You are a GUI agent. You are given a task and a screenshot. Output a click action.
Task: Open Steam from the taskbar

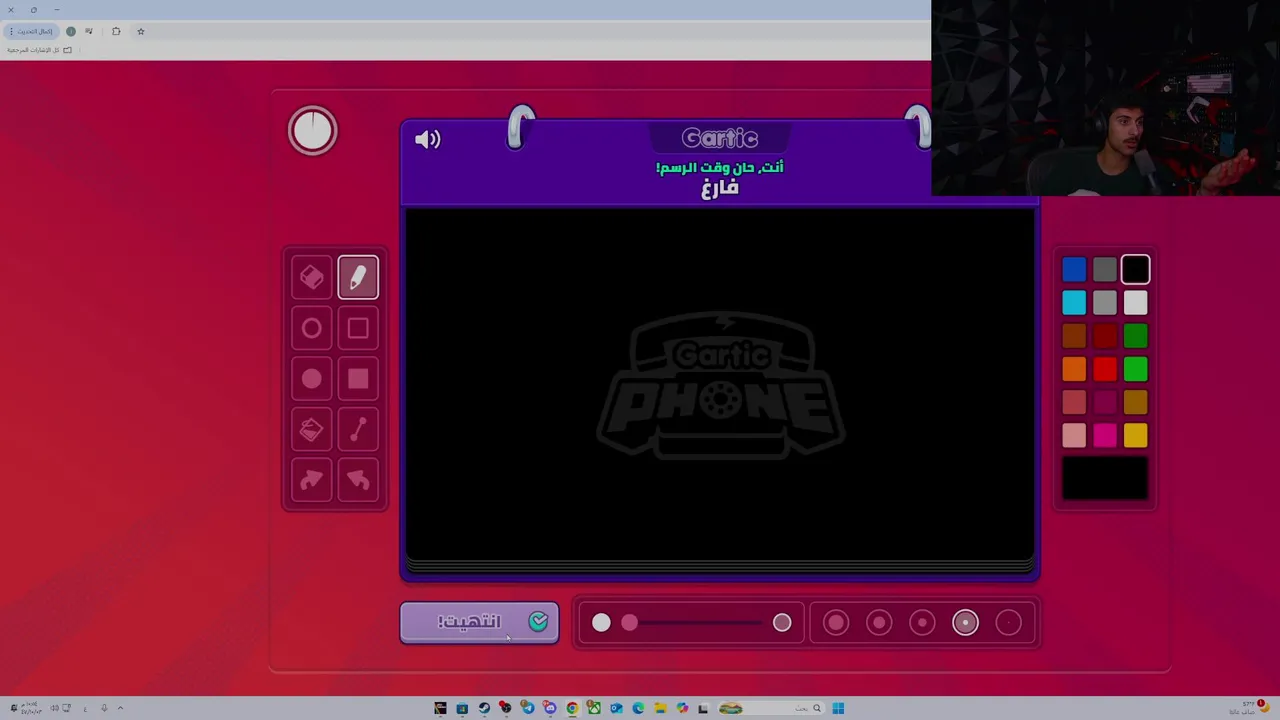click(484, 708)
